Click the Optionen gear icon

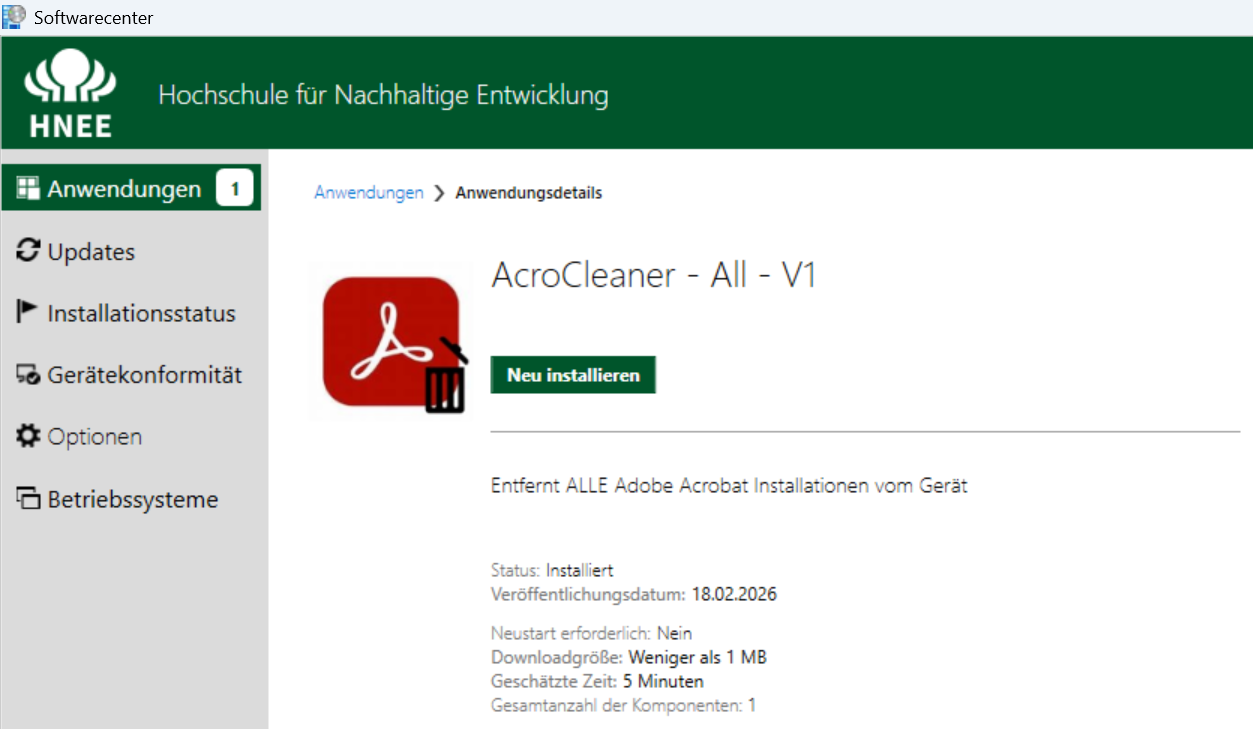[28, 437]
